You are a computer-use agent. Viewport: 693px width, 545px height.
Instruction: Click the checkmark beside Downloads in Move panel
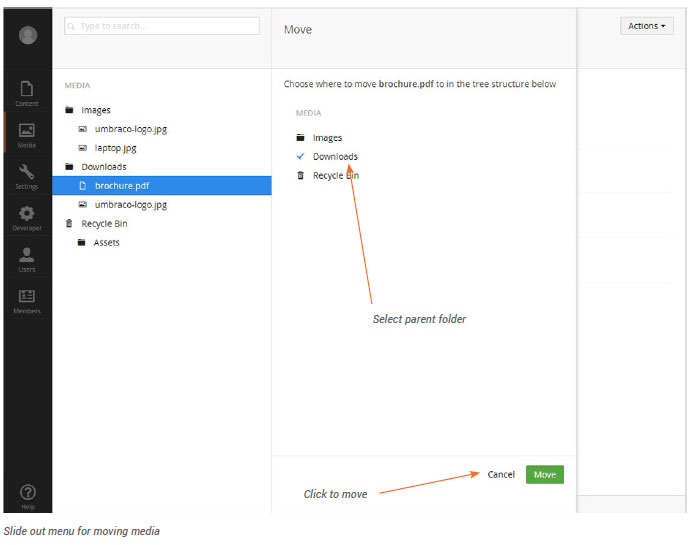(x=301, y=156)
